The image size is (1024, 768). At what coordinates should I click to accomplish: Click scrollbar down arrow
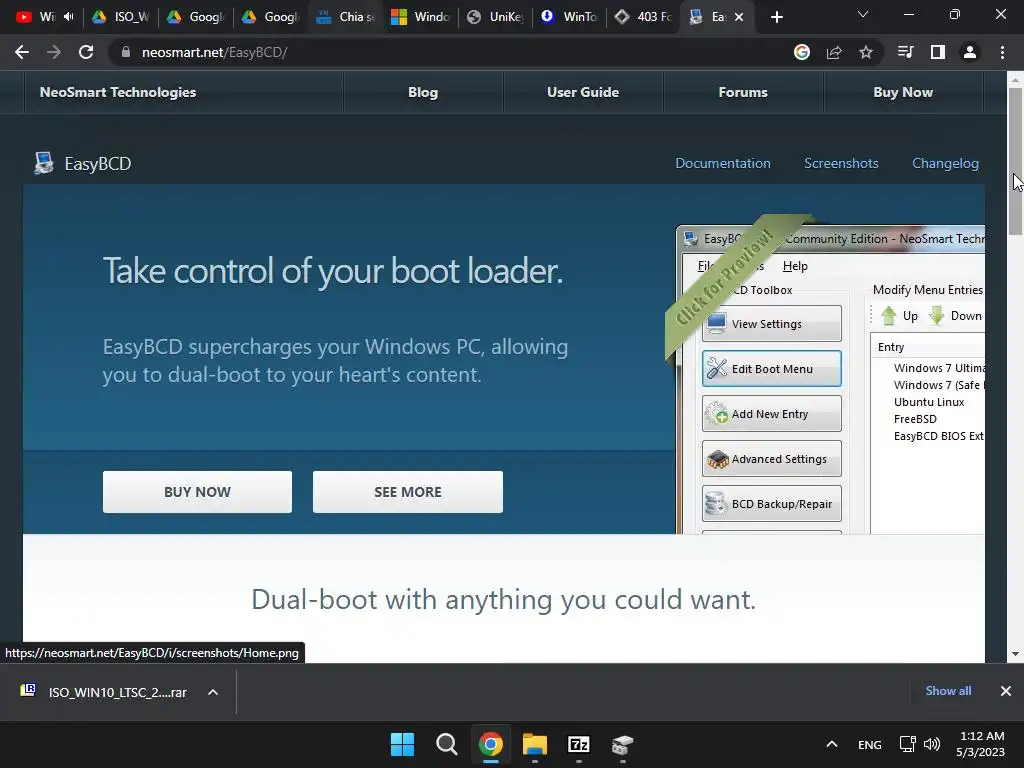coord(1015,654)
